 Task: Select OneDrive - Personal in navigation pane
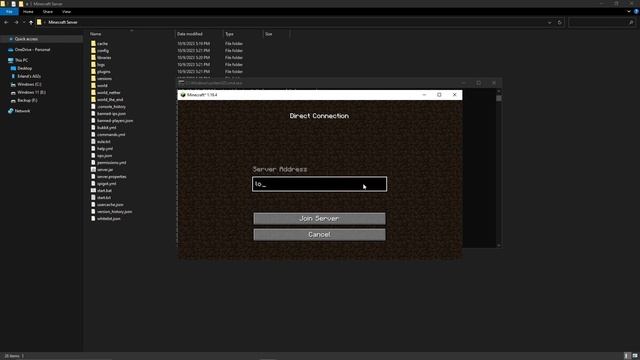(32, 50)
